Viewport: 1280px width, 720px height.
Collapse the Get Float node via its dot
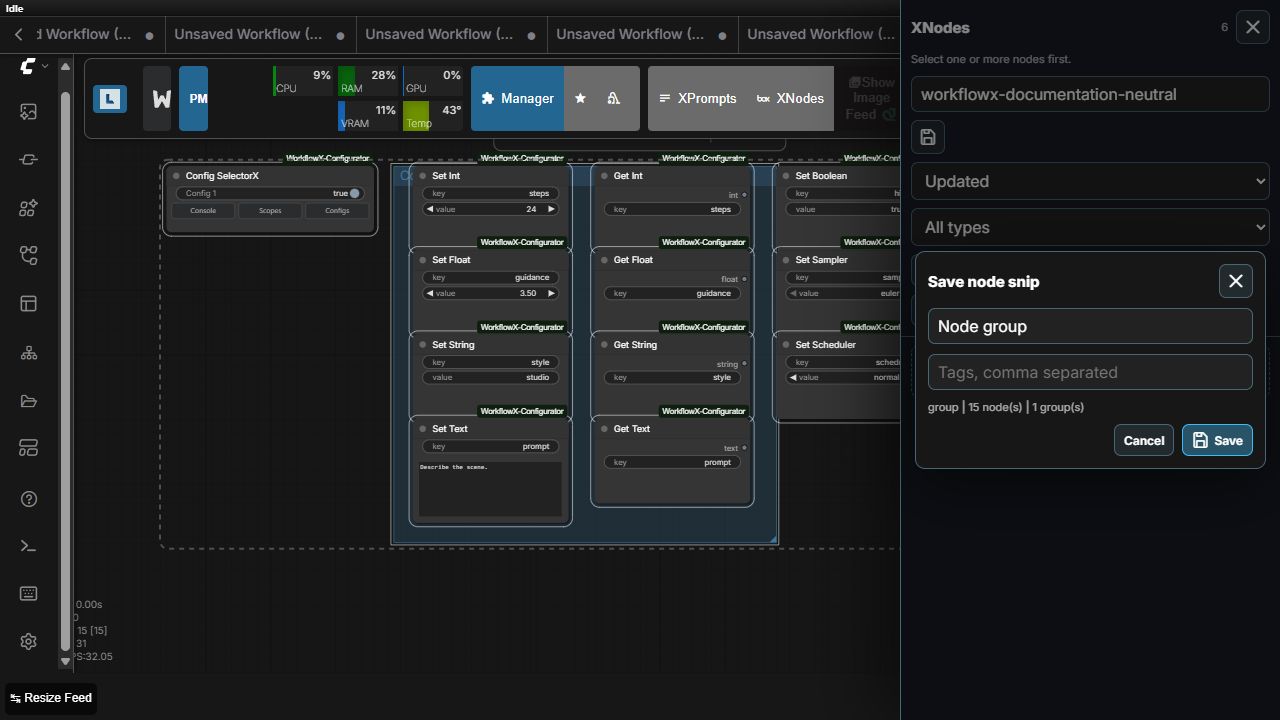(604, 260)
